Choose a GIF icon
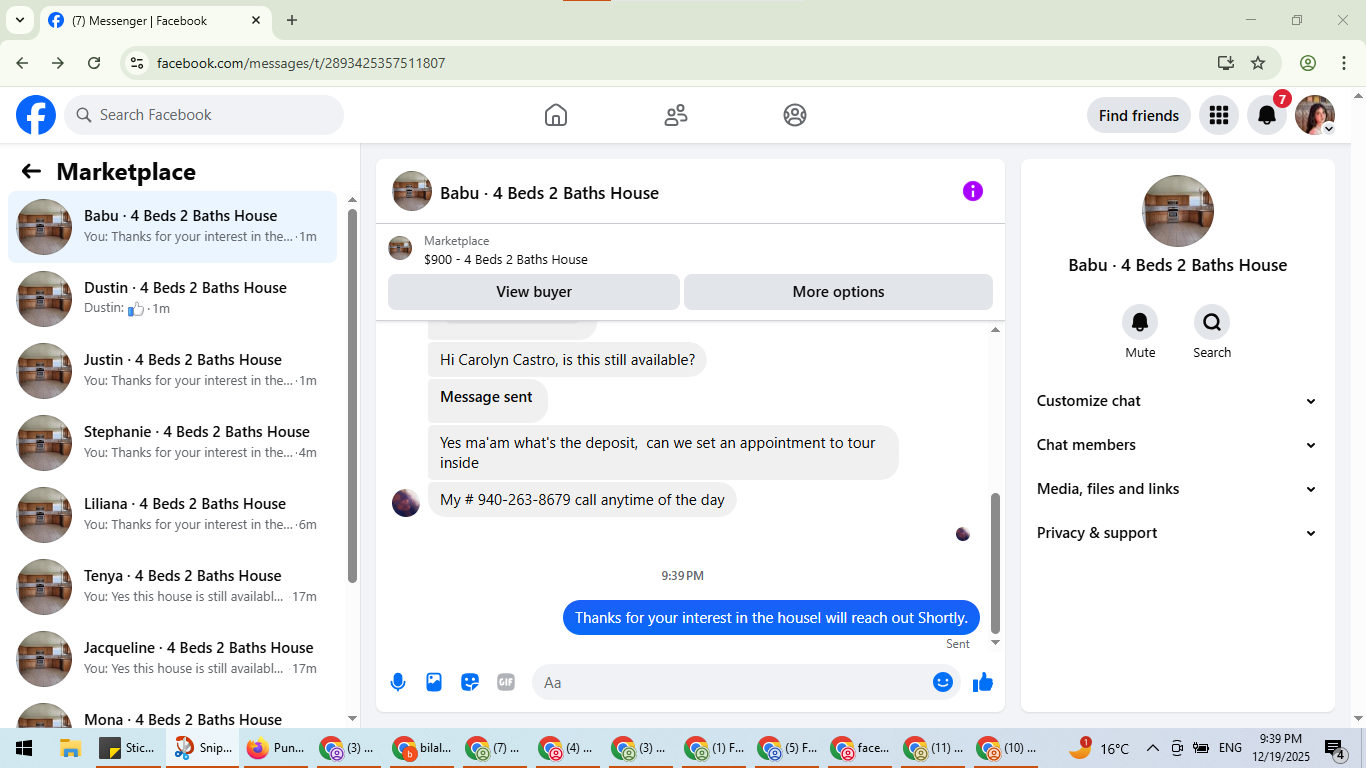This screenshot has width=1366, height=768. pyautogui.click(x=506, y=682)
